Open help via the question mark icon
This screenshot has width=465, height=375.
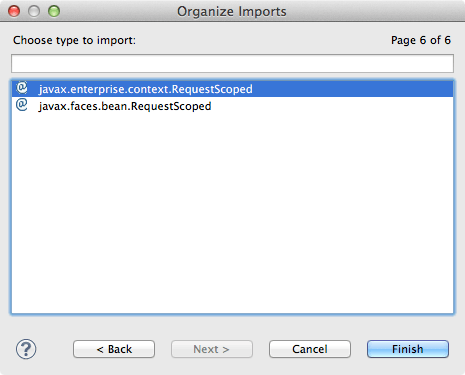26,349
